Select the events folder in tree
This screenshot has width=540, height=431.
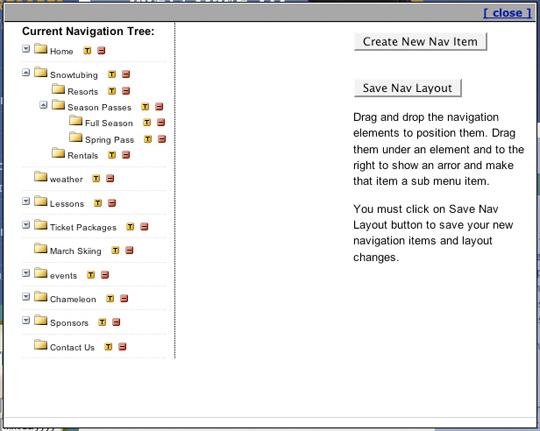click(x=56, y=274)
